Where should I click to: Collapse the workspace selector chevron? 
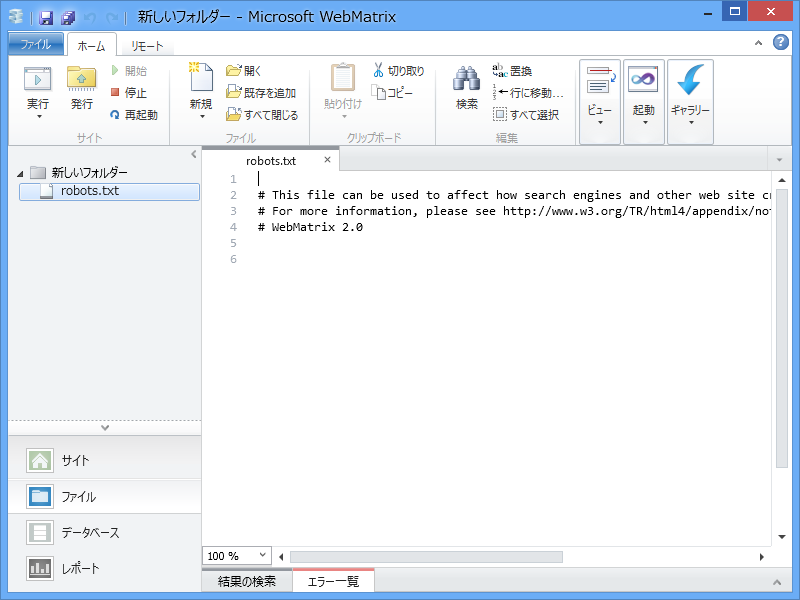[105, 428]
